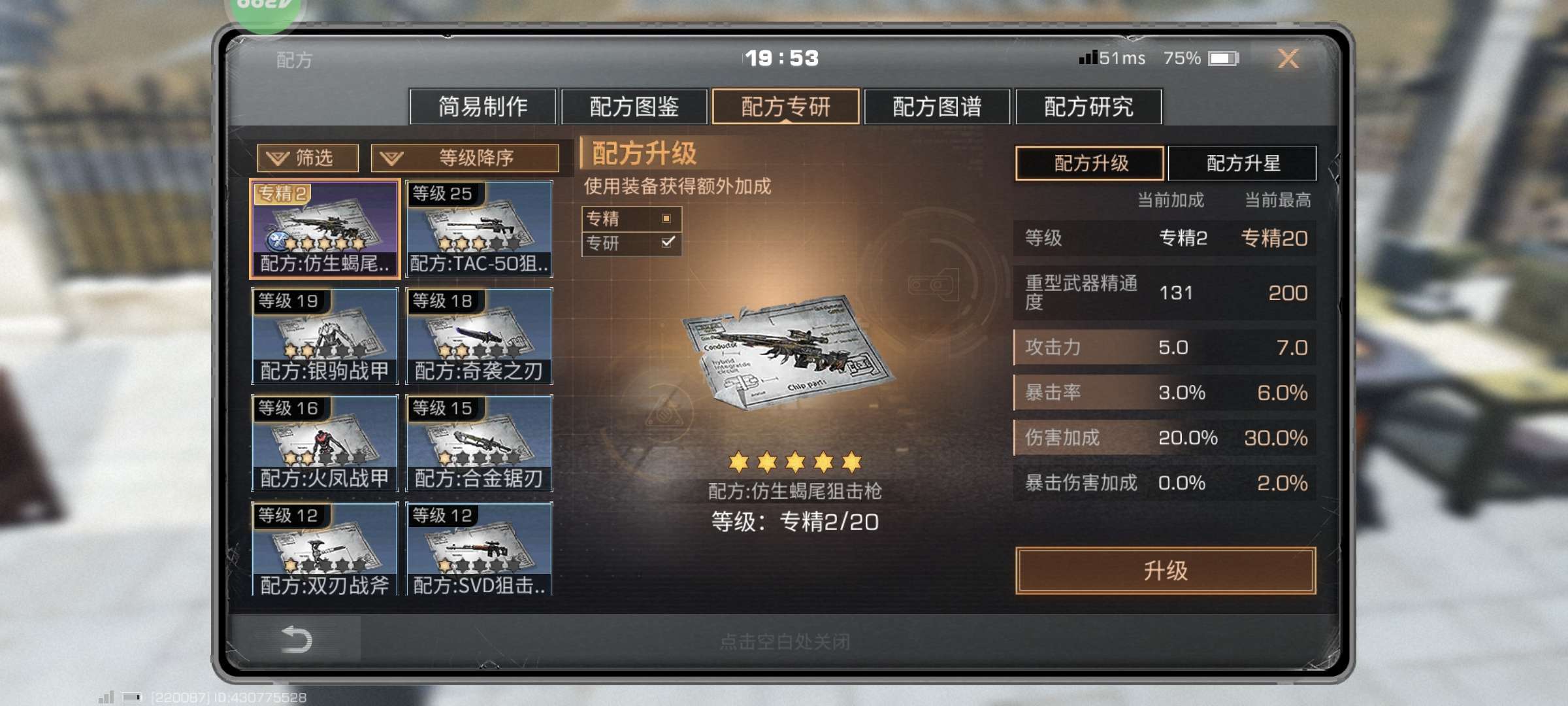Choose the 银驹战甲 armor recipe icon
This screenshot has height=706, width=1568.
tap(325, 336)
